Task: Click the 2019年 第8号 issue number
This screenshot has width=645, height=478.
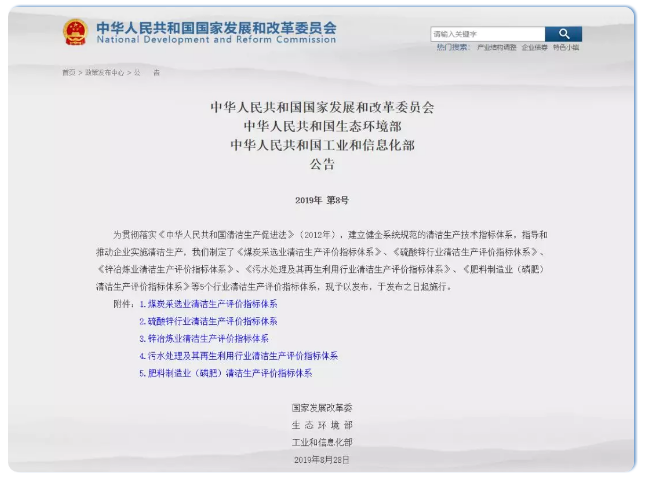Action: 322,201
